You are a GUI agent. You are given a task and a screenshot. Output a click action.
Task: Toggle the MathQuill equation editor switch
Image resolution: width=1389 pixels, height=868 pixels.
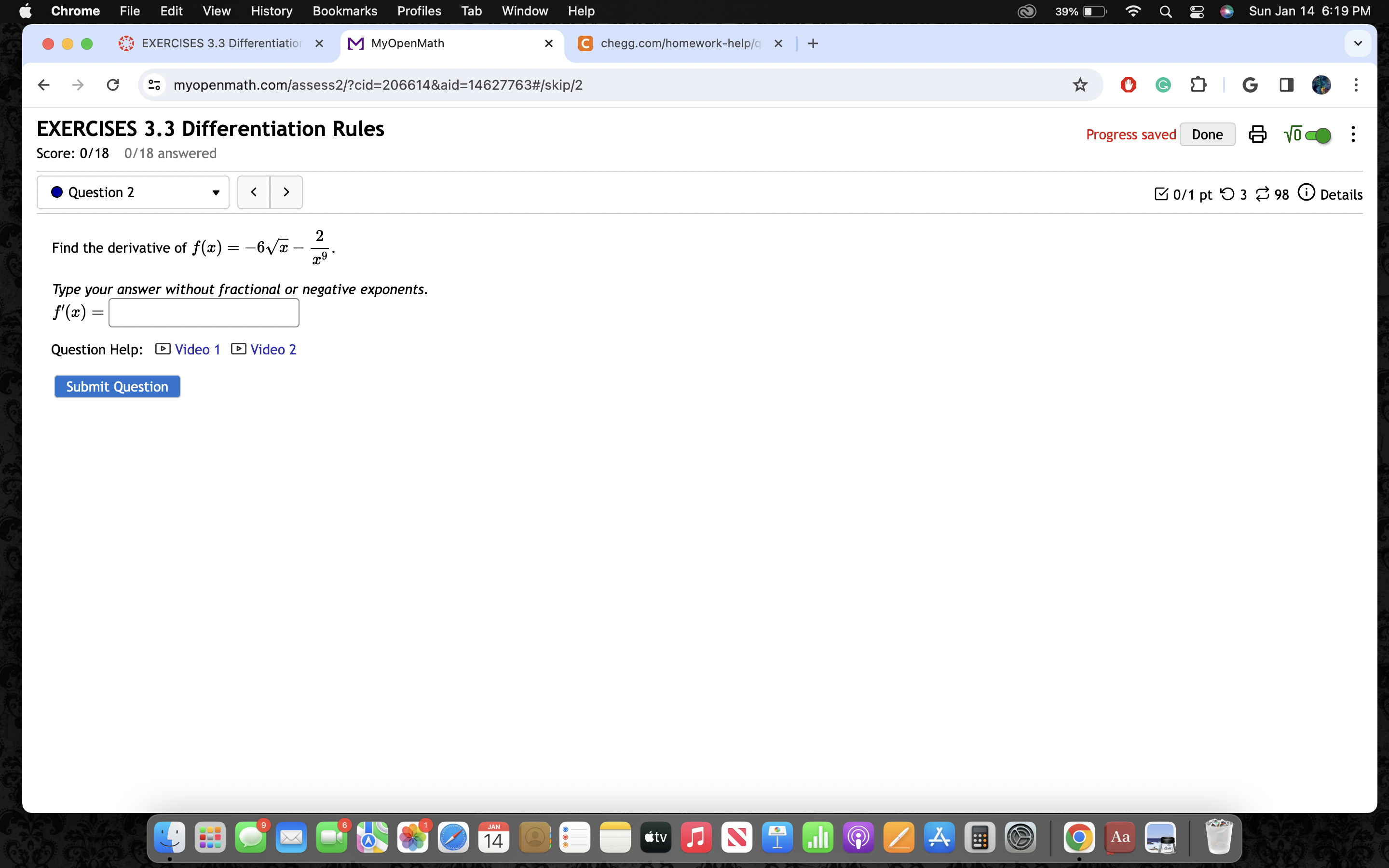pyautogui.click(x=1317, y=136)
